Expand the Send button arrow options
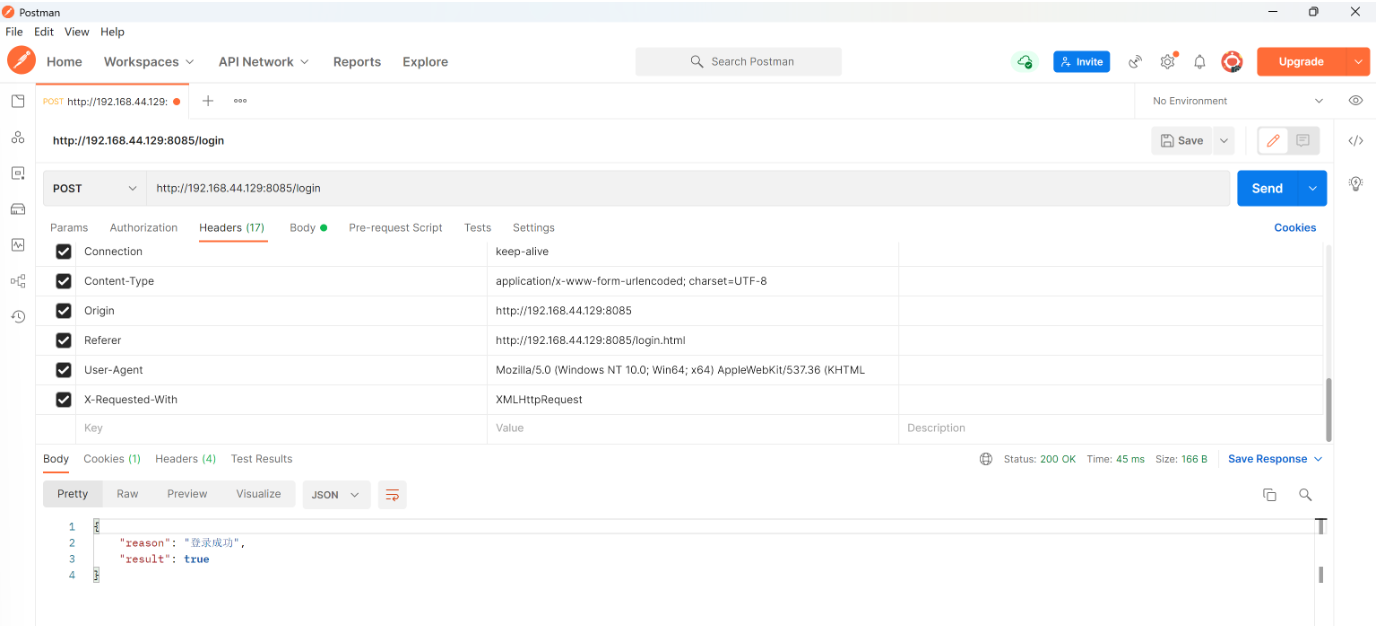The width and height of the screenshot is (1377, 626). pos(1313,188)
